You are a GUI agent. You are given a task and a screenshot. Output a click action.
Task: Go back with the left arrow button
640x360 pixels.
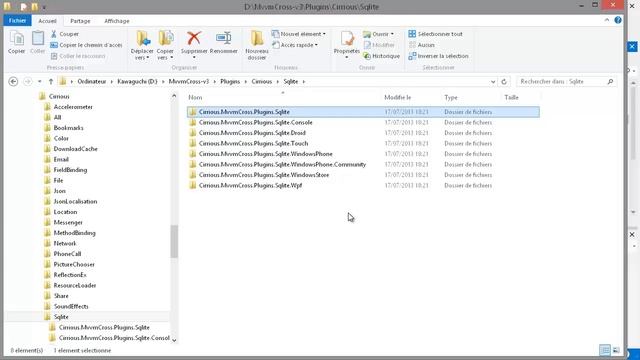click(13, 82)
